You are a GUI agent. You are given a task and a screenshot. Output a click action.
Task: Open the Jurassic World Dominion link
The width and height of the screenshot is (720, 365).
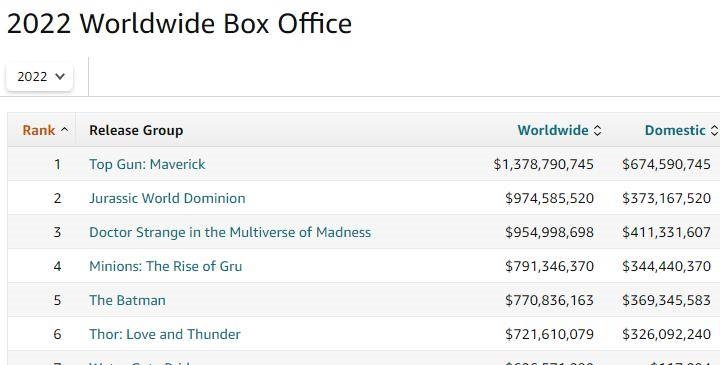coord(167,198)
